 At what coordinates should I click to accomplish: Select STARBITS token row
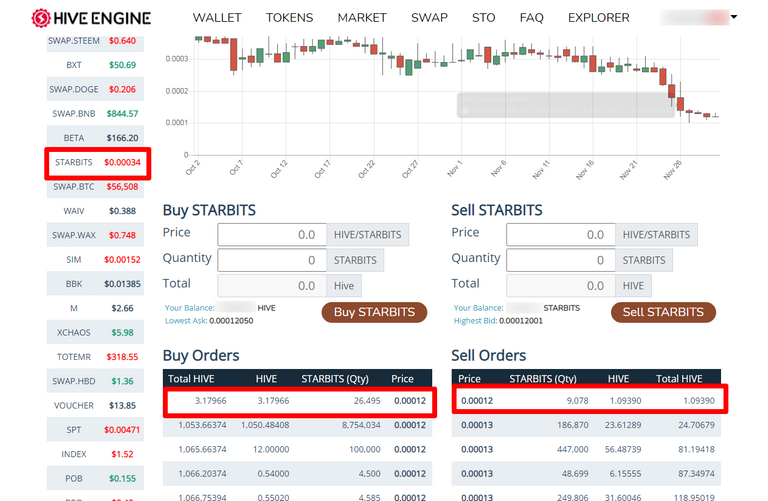pyautogui.click(x=97, y=163)
